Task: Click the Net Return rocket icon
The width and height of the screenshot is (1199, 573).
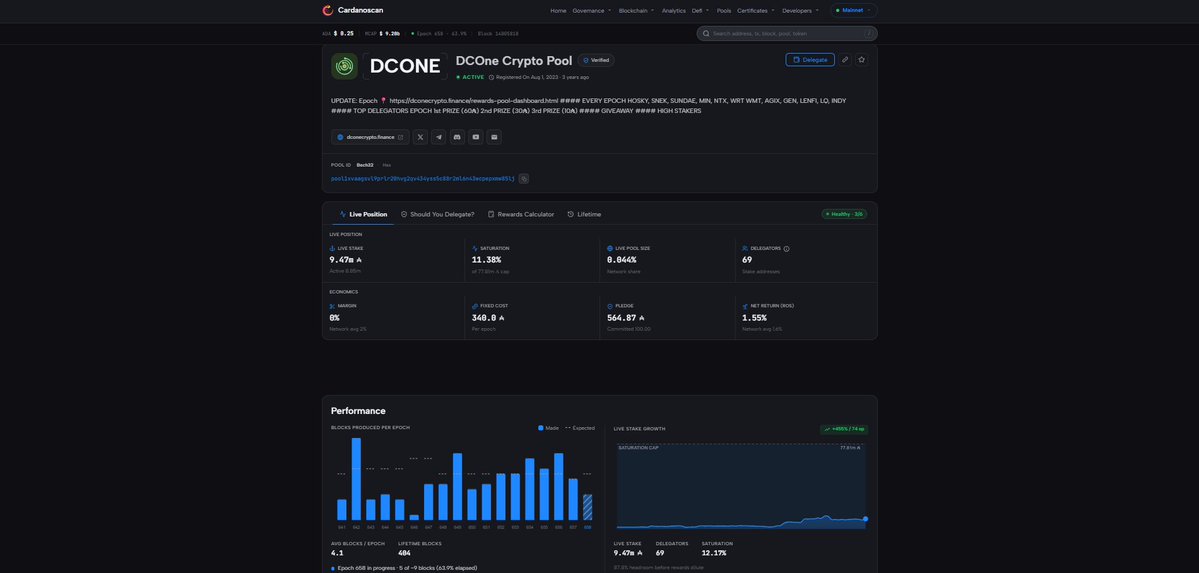Action: [x=745, y=306]
